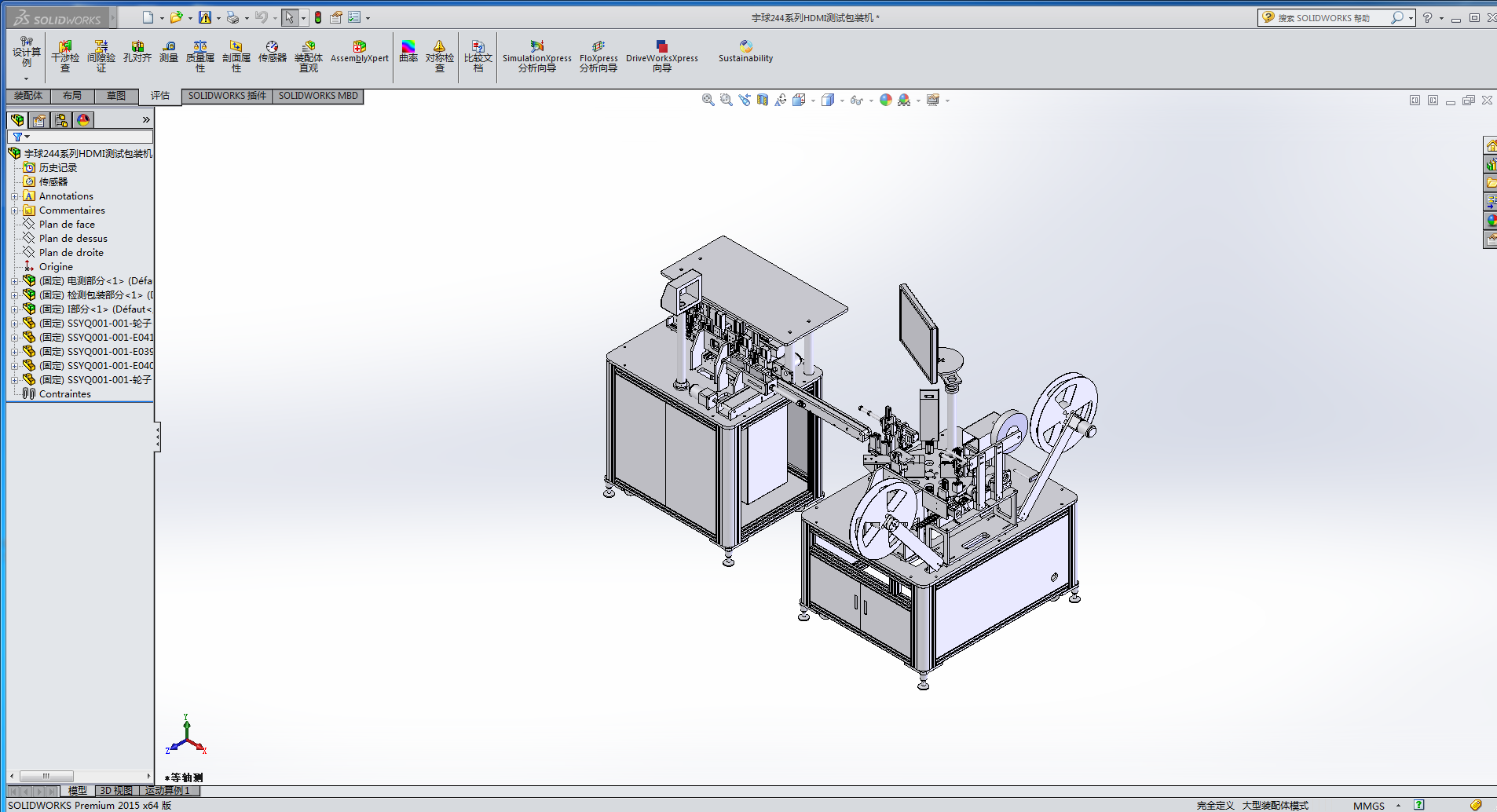
Task: Toggle the left panel collapse handle
Action: pyautogui.click(x=157, y=437)
